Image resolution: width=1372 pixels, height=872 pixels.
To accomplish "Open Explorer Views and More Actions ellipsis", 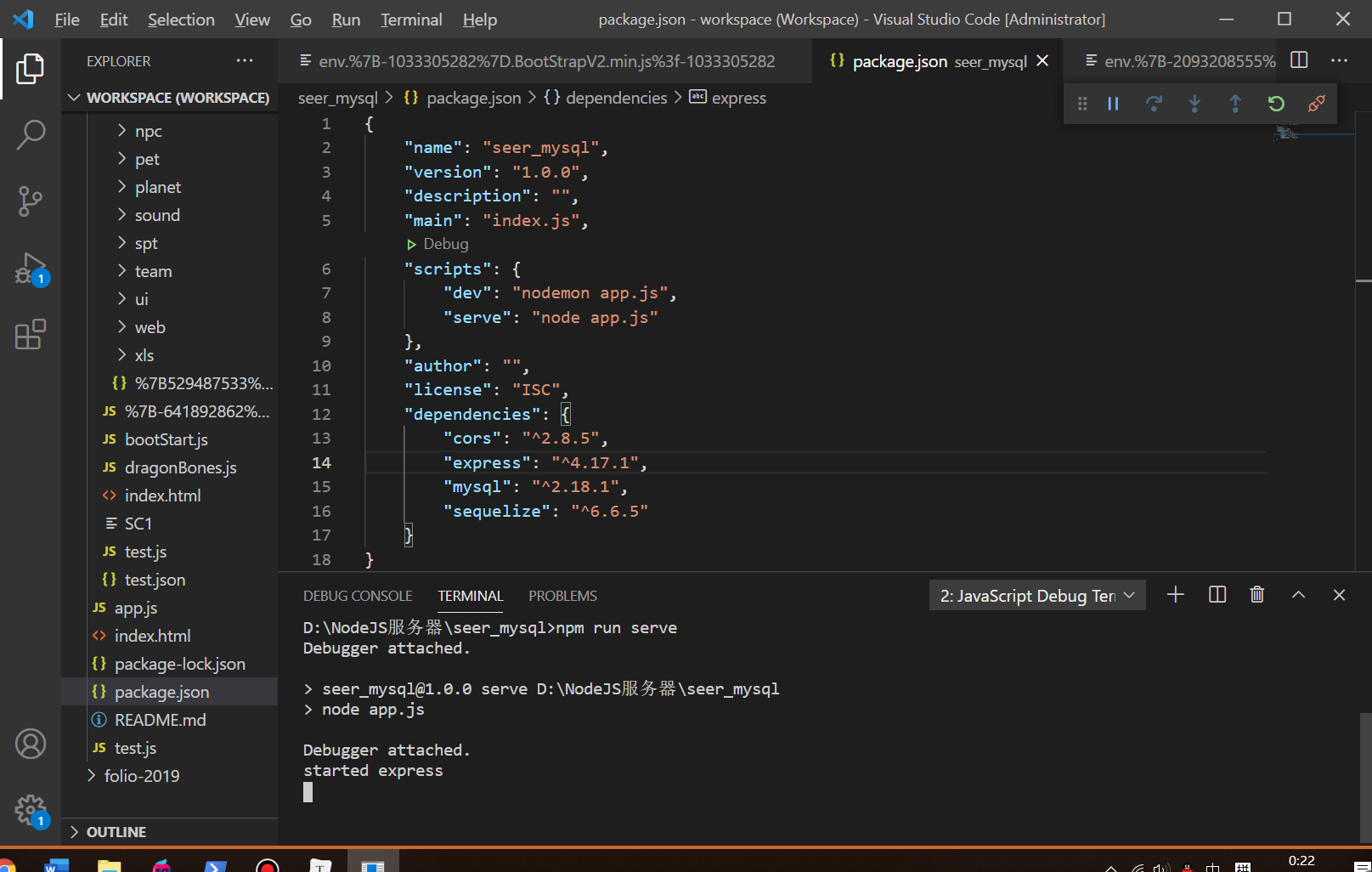I will tap(245, 60).
